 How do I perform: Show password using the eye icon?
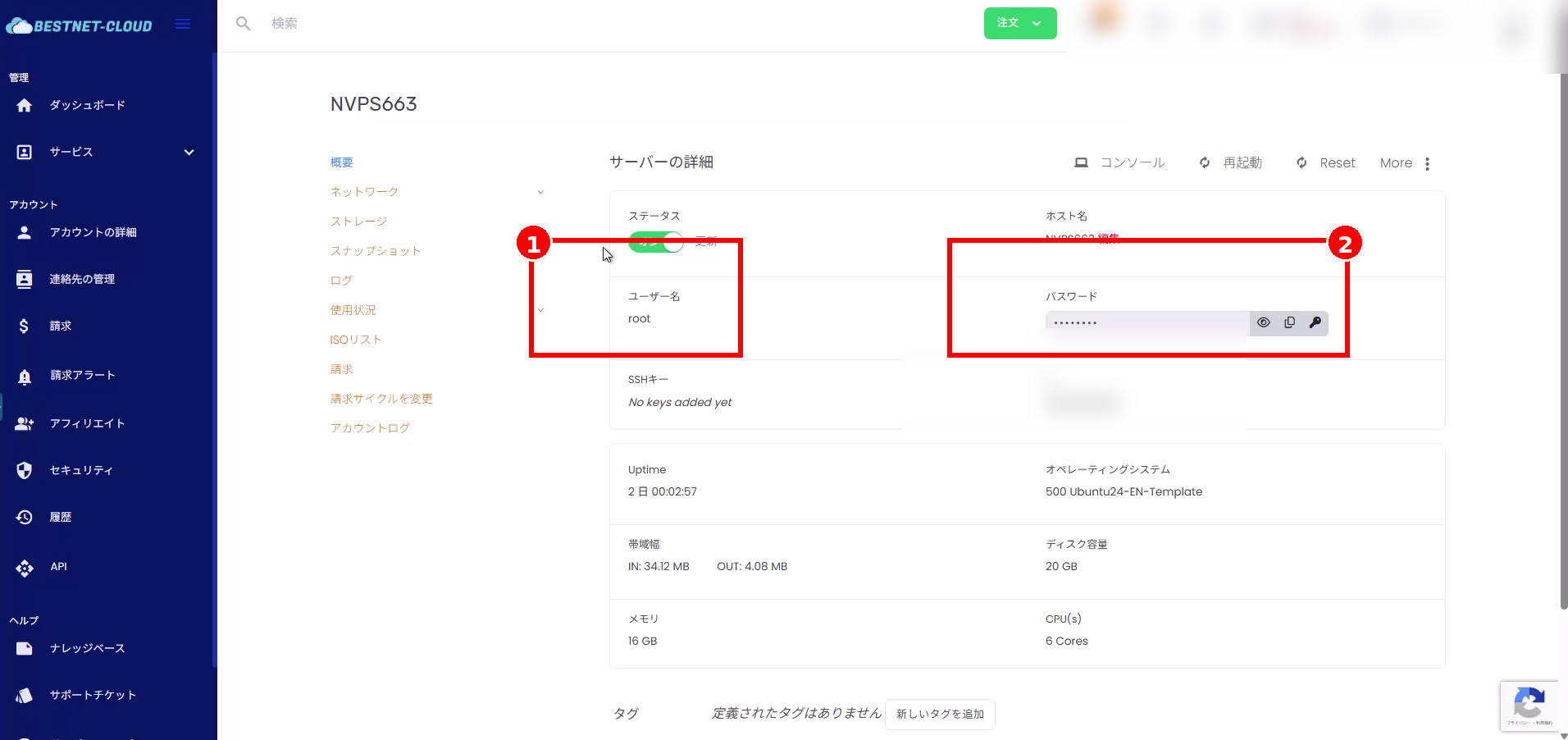[x=1263, y=322]
